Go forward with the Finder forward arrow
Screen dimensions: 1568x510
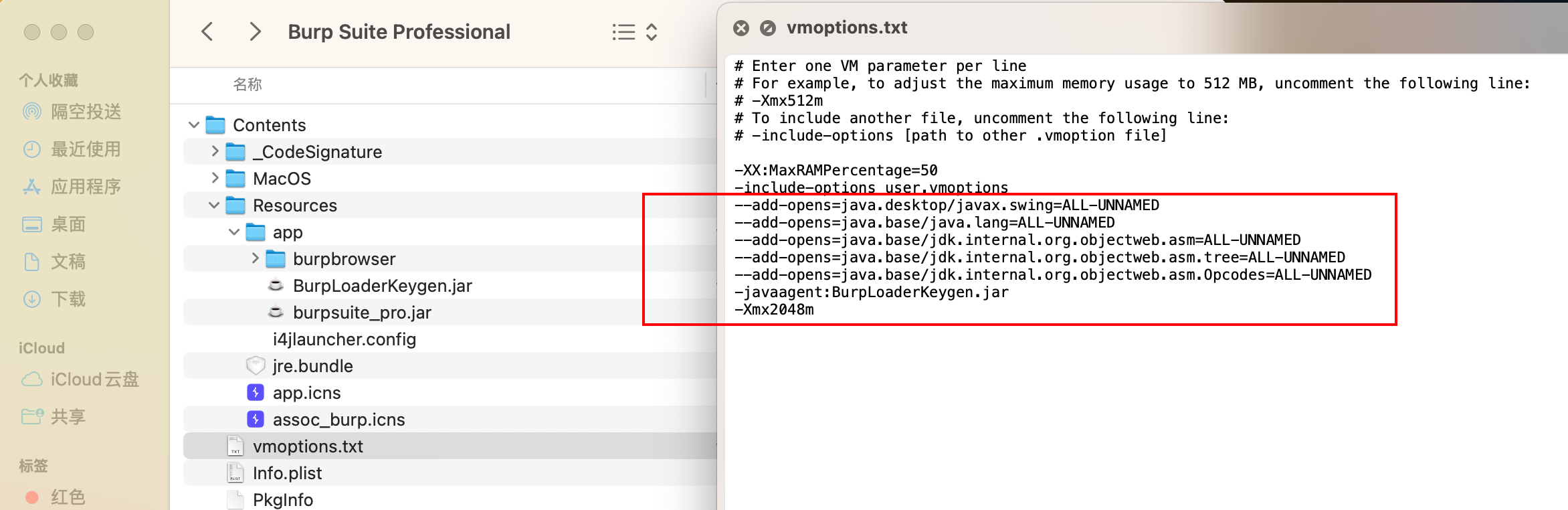255,31
